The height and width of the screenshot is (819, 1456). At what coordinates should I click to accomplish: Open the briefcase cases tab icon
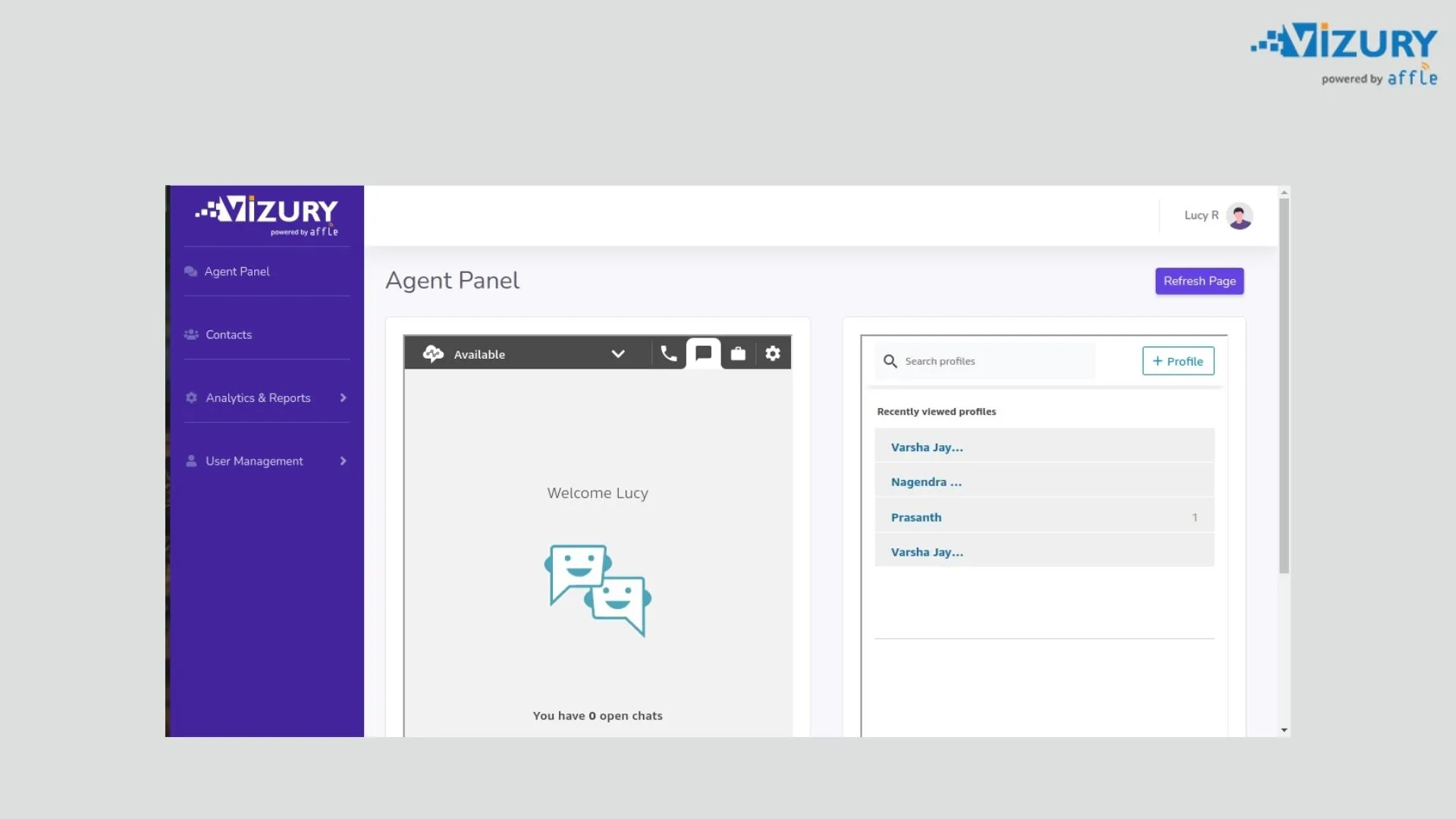738,354
